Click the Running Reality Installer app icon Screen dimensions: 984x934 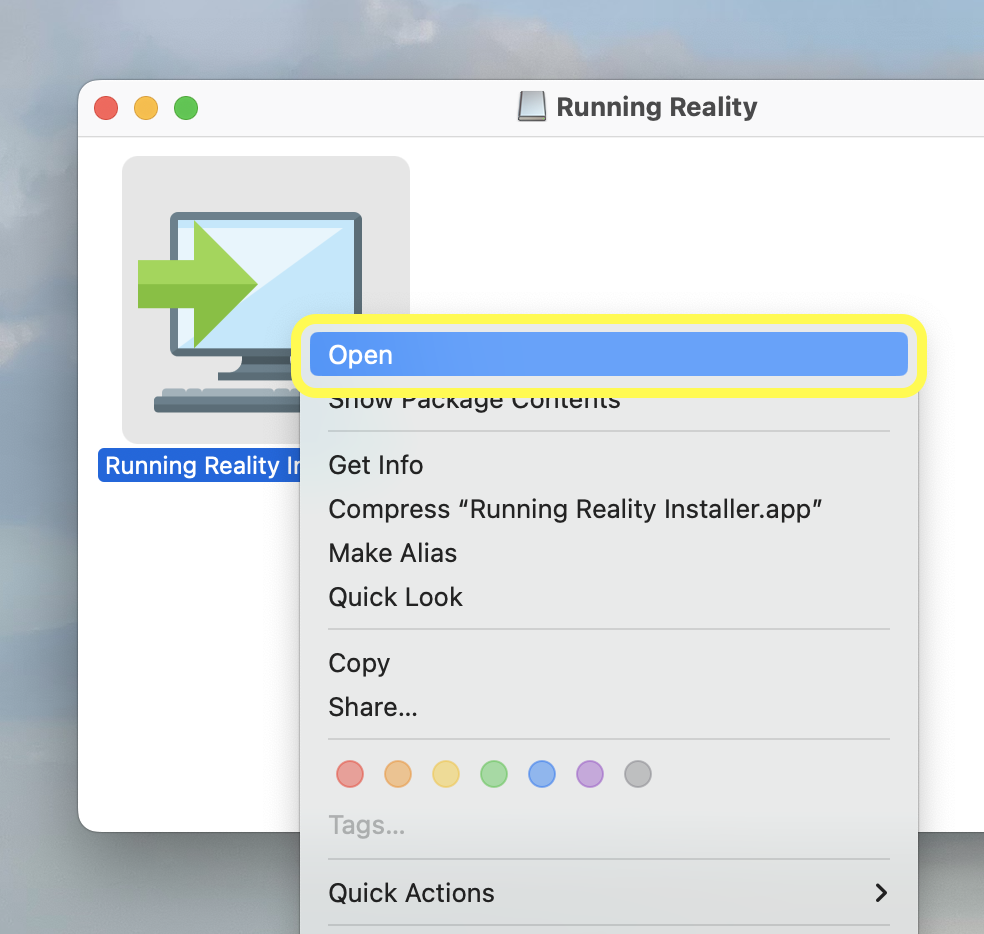coord(210,290)
